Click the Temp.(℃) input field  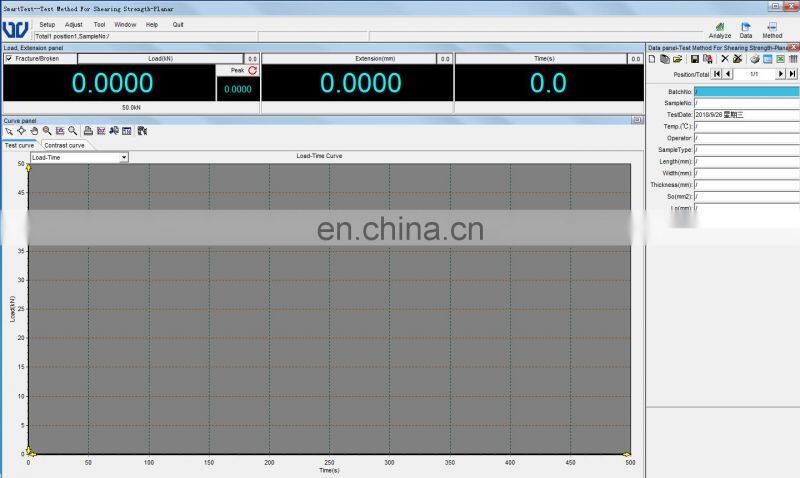(x=747, y=127)
